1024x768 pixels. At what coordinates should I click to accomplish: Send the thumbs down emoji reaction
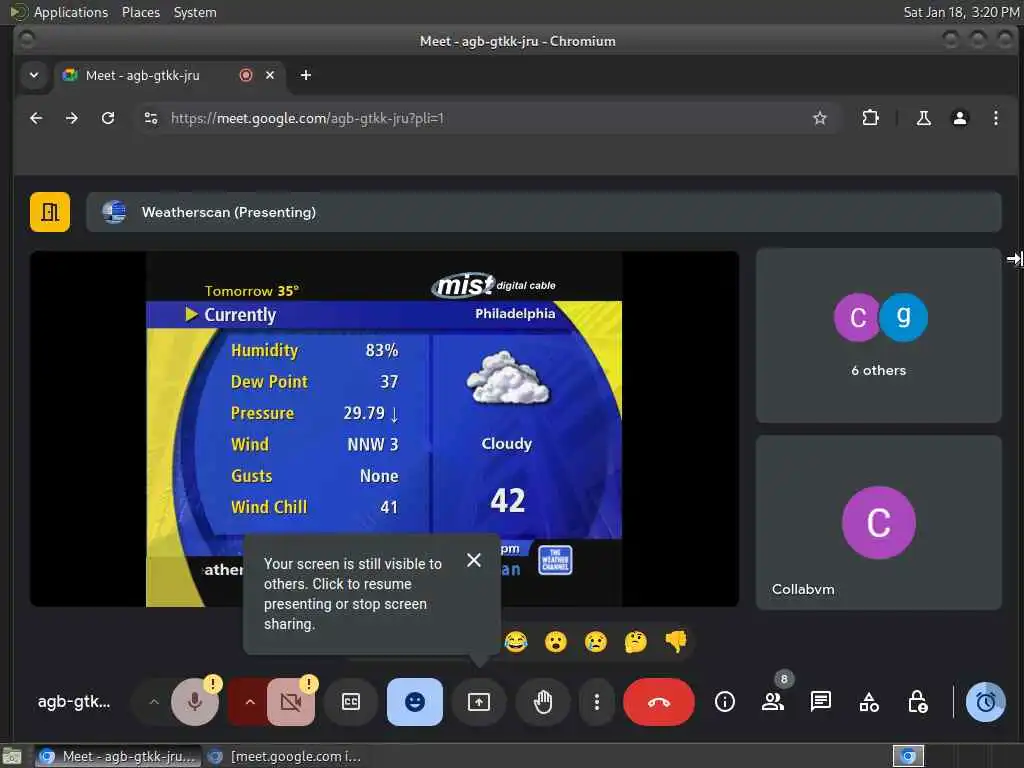tap(676, 642)
